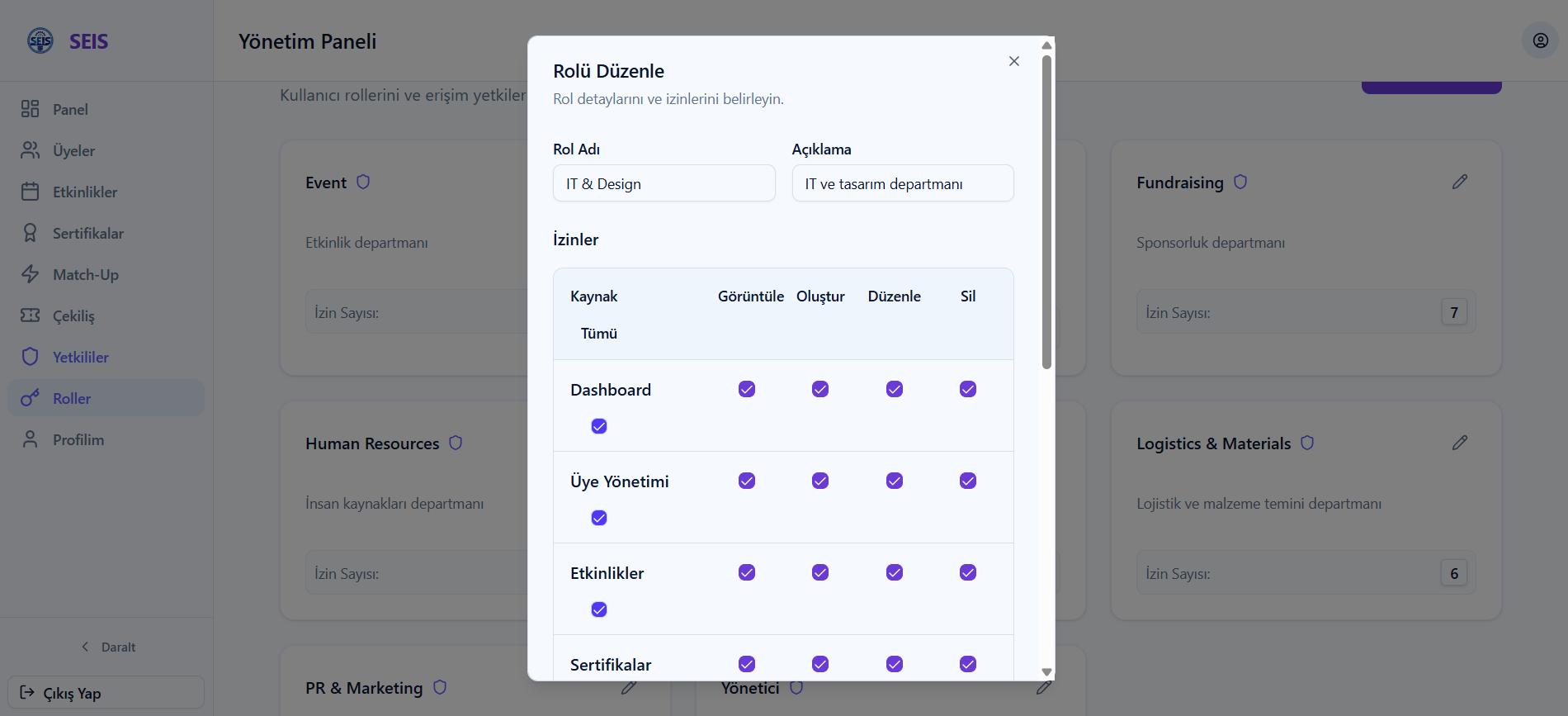
Task: Collapse the sidebar with Daralt
Action: tap(107, 647)
